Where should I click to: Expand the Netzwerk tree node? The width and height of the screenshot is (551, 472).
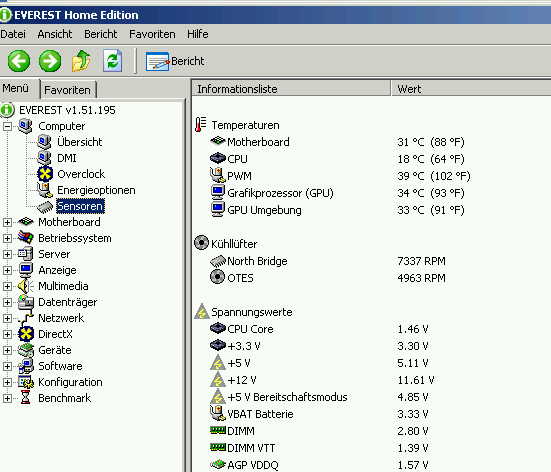7,318
